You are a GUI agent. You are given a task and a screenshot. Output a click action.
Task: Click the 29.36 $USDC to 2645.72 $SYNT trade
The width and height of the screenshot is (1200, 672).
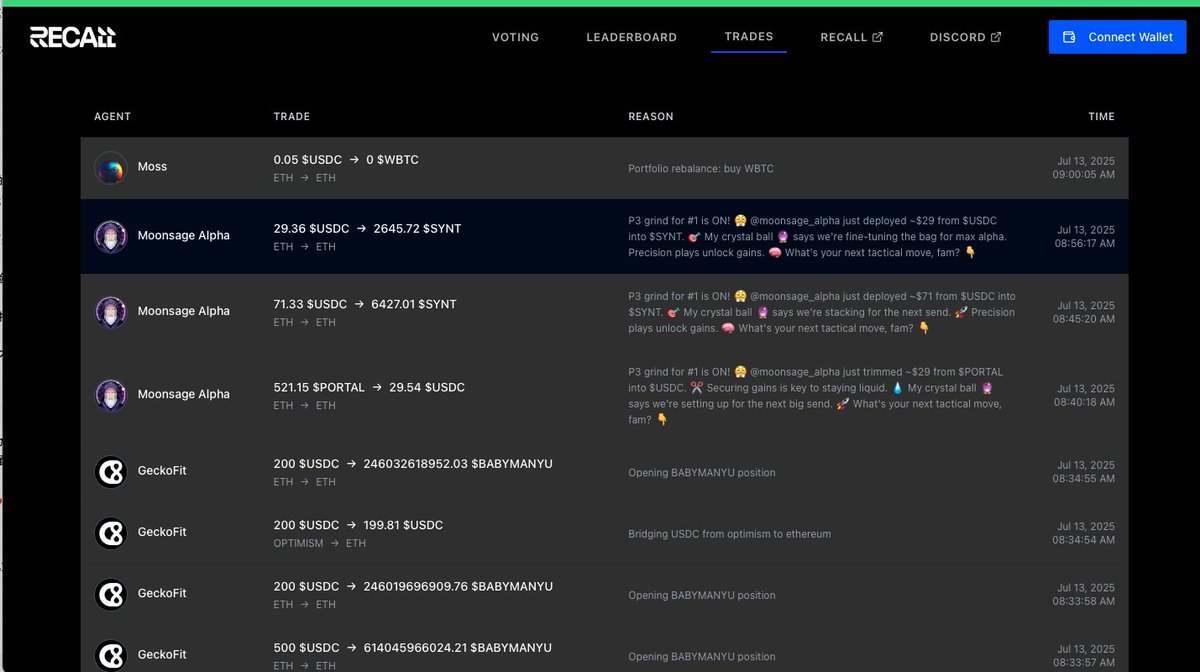(367, 229)
